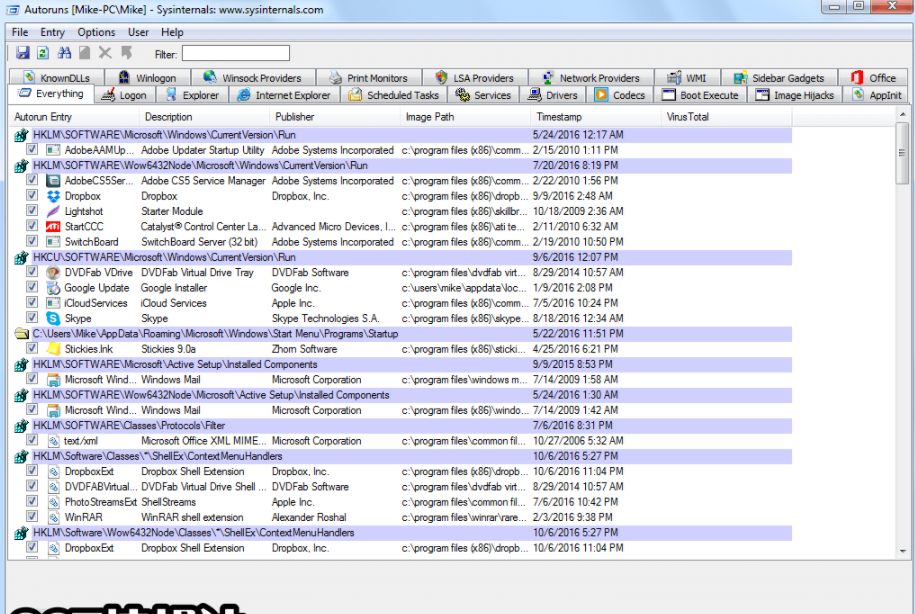The width and height of the screenshot is (915, 614).
Task: Sort by the Timestamp column header
Action: [559, 117]
